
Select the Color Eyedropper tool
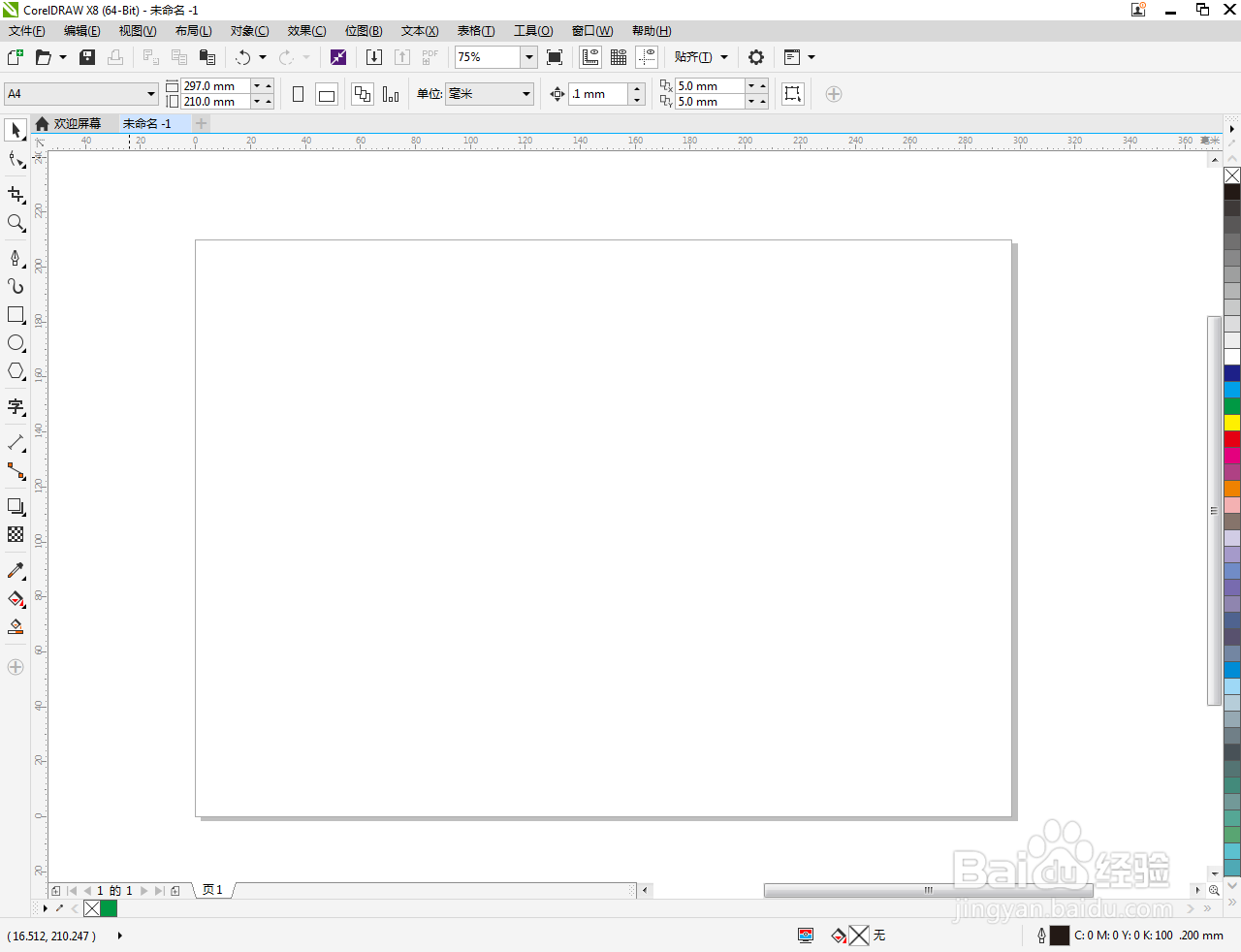(16, 571)
